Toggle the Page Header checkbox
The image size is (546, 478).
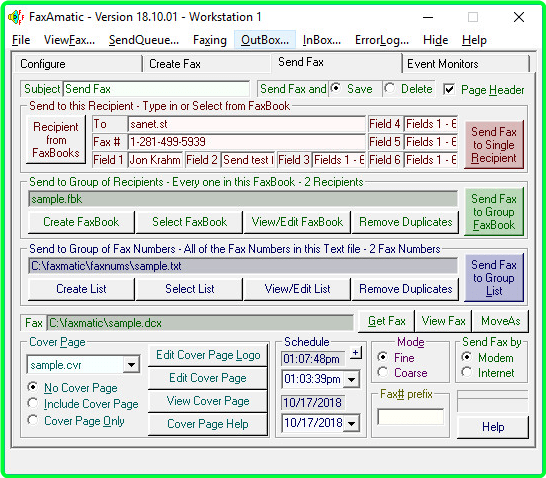pyautogui.click(x=449, y=89)
